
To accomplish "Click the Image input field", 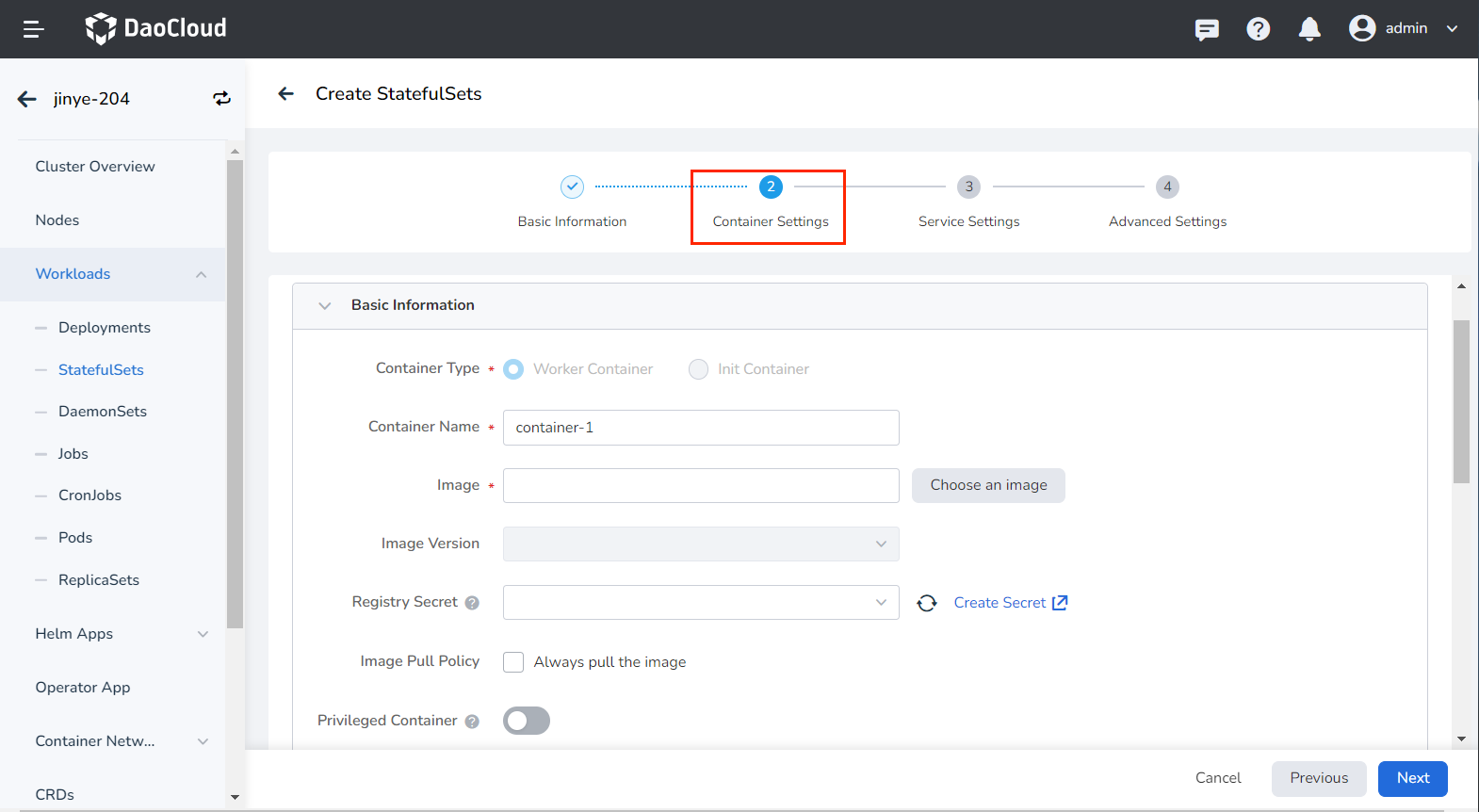I will point(701,485).
